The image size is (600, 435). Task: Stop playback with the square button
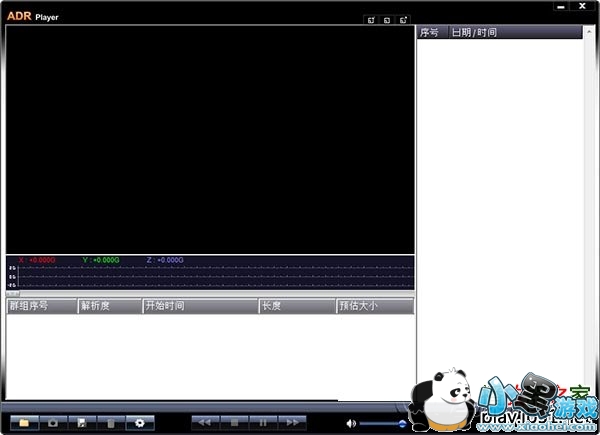(x=234, y=423)
